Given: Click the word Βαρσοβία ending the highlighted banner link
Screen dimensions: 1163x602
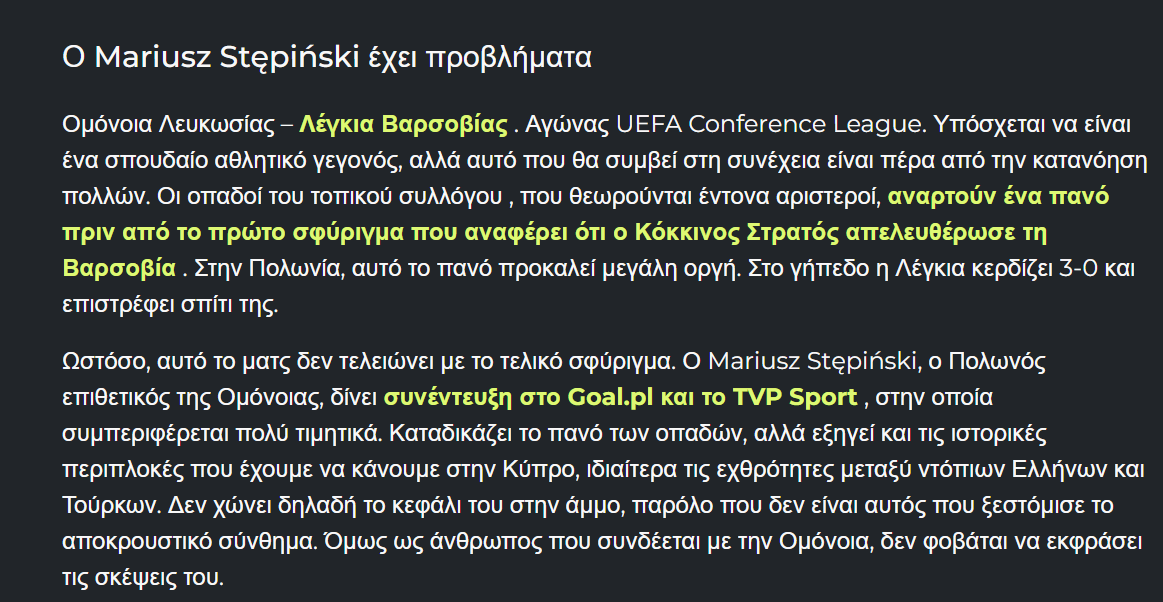Looking at the screenshot, I should click(119, 268).
